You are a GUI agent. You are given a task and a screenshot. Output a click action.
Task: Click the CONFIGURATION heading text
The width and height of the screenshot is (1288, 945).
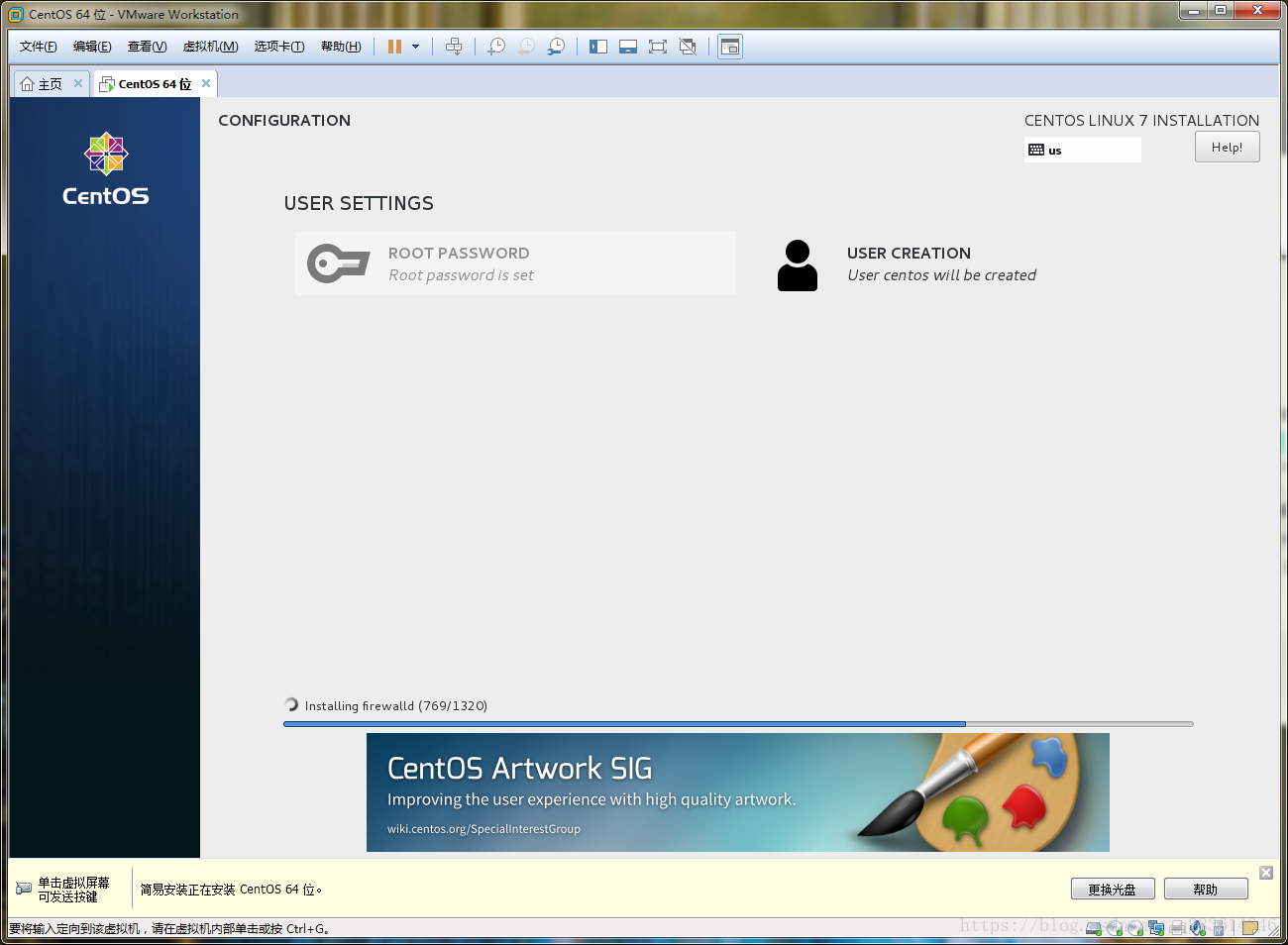[x=284, y=121]
